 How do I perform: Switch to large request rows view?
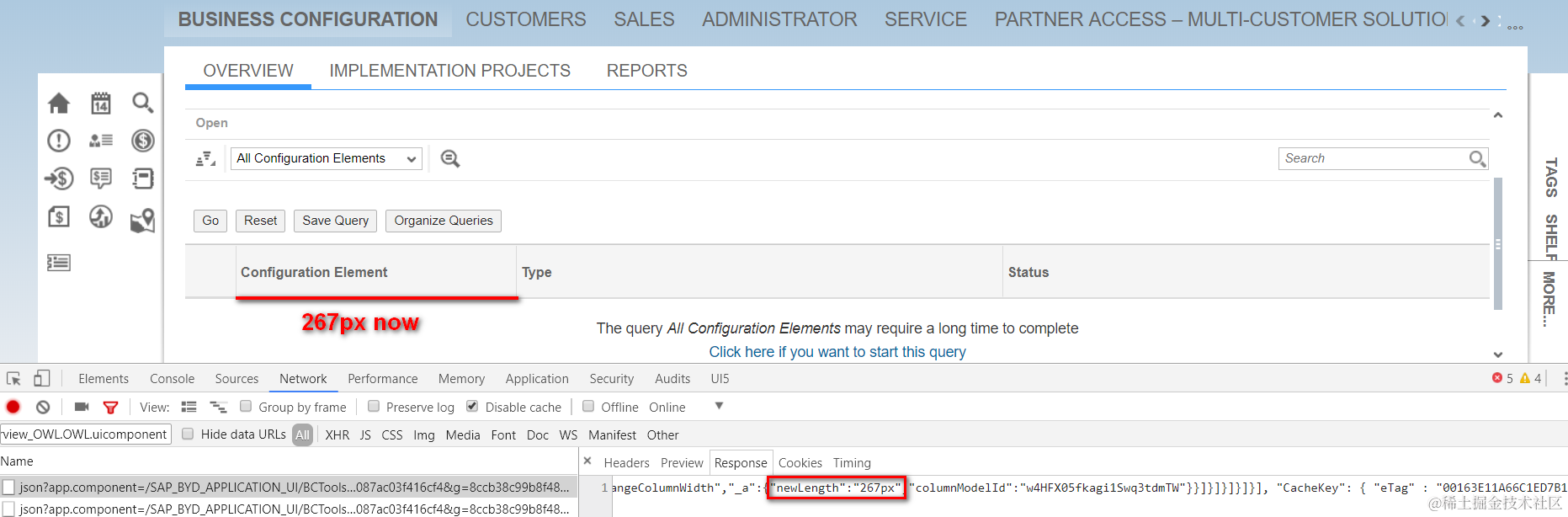tap(189, 408)
